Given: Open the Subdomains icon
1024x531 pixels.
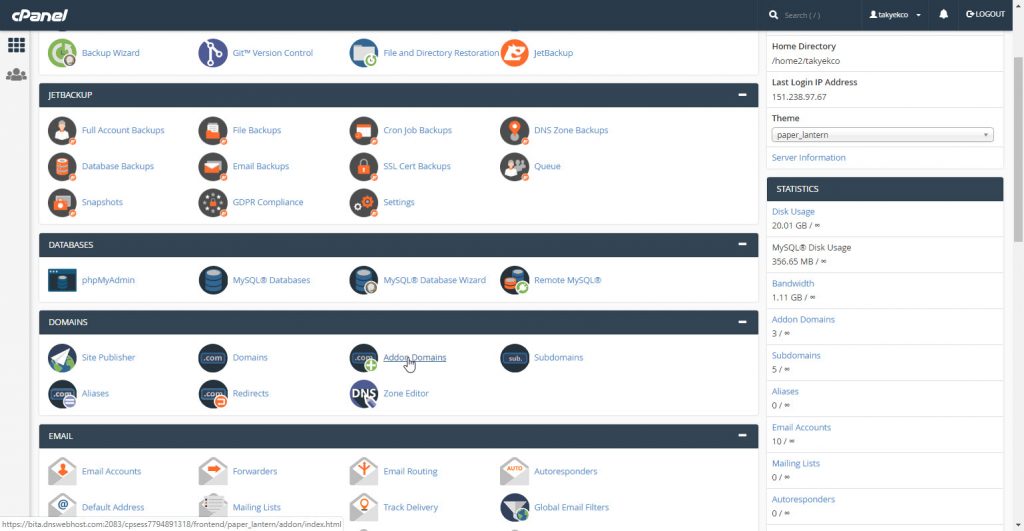Looking at the screenshot, I should [515, 358].
